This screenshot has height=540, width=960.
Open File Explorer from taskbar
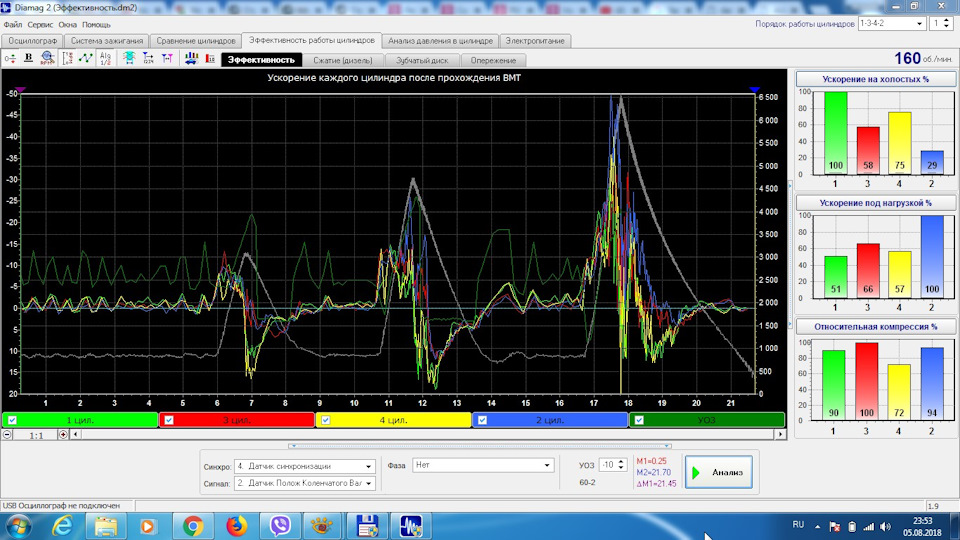click(x=106, y=526)
